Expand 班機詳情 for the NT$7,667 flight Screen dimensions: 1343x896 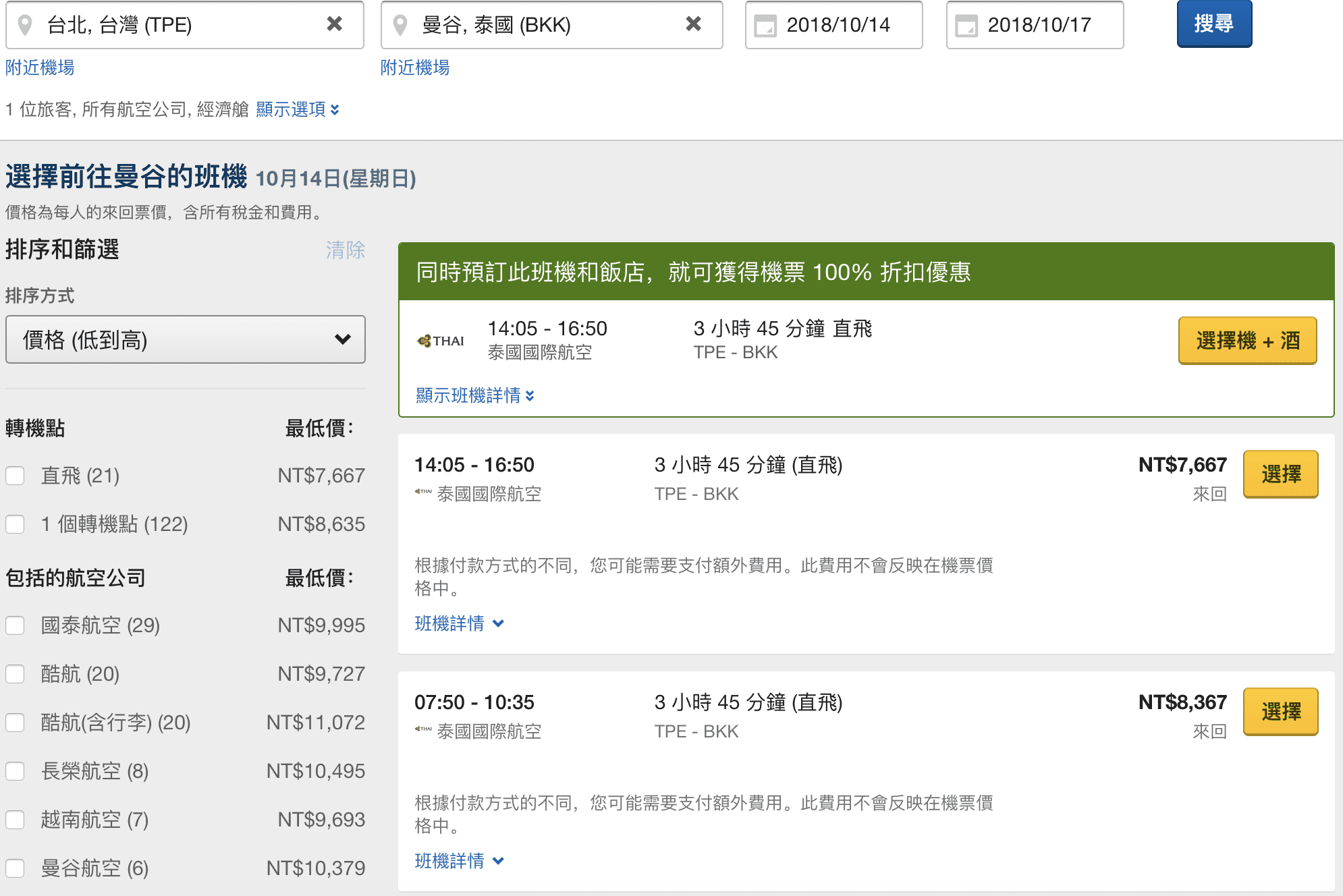click(460, 623)
